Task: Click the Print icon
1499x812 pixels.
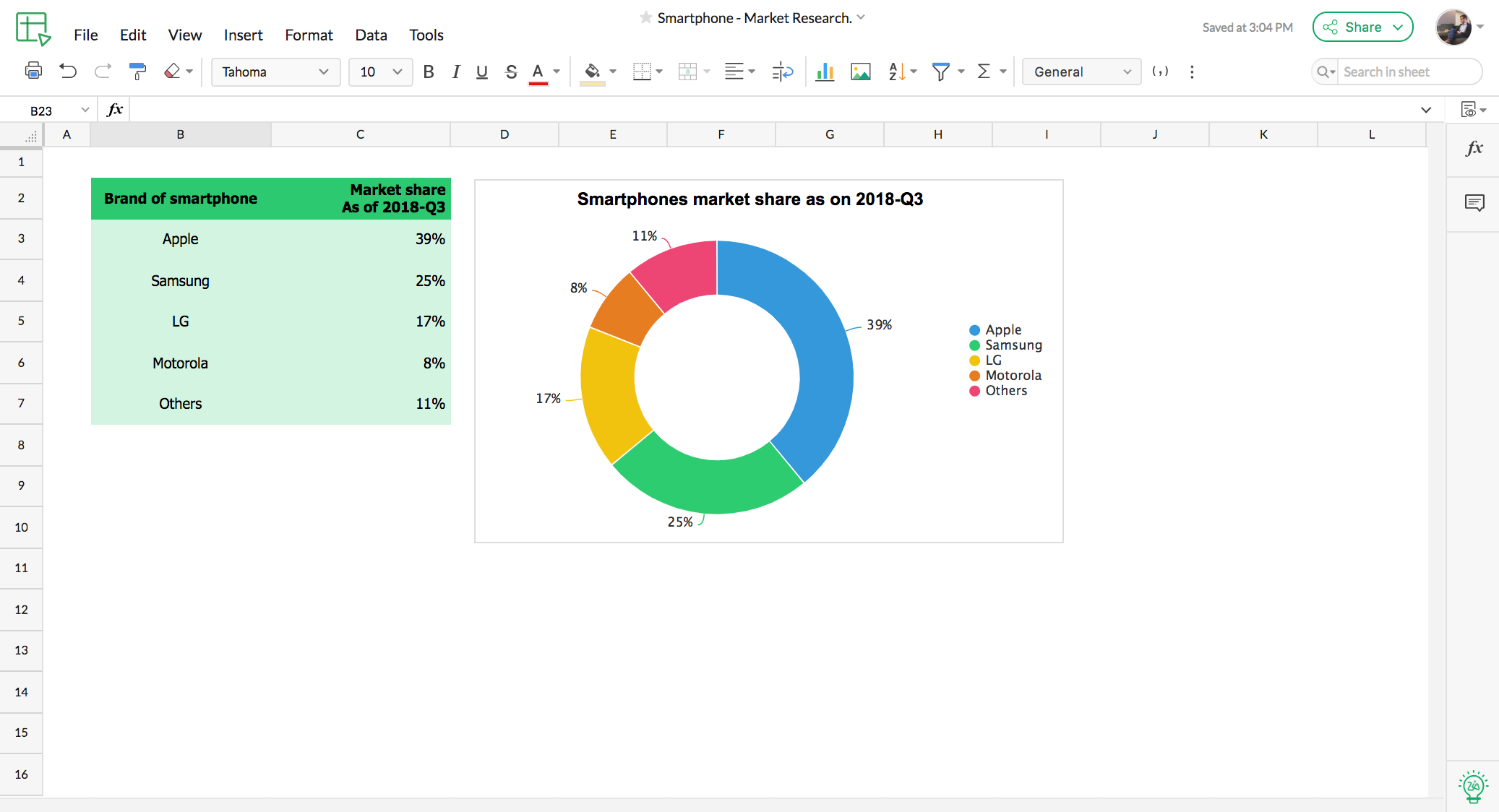Action: [x=33, y=72]
